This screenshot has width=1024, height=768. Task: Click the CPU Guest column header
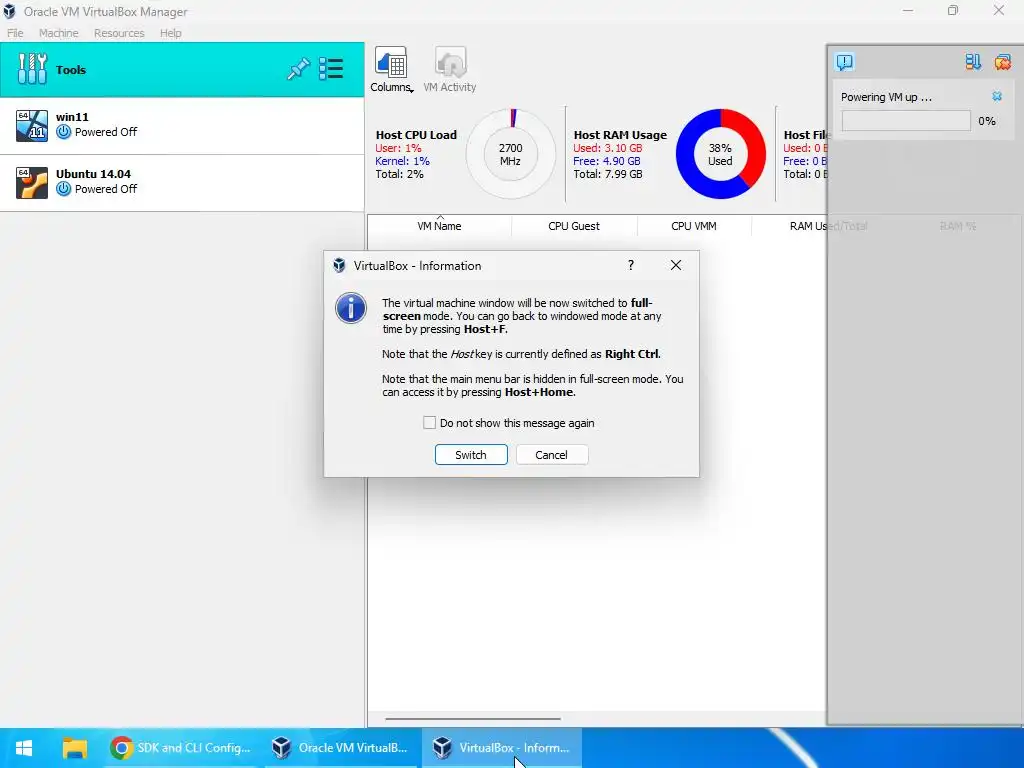coord(573,226)
